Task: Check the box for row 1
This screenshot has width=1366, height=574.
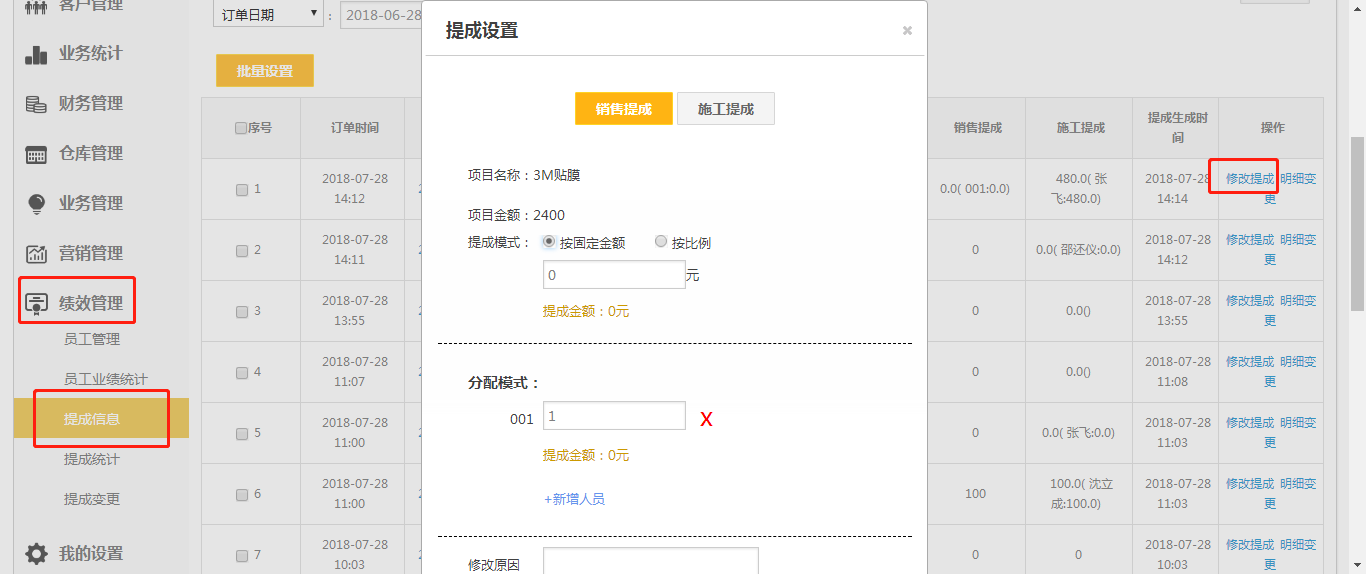Action: 242,190
